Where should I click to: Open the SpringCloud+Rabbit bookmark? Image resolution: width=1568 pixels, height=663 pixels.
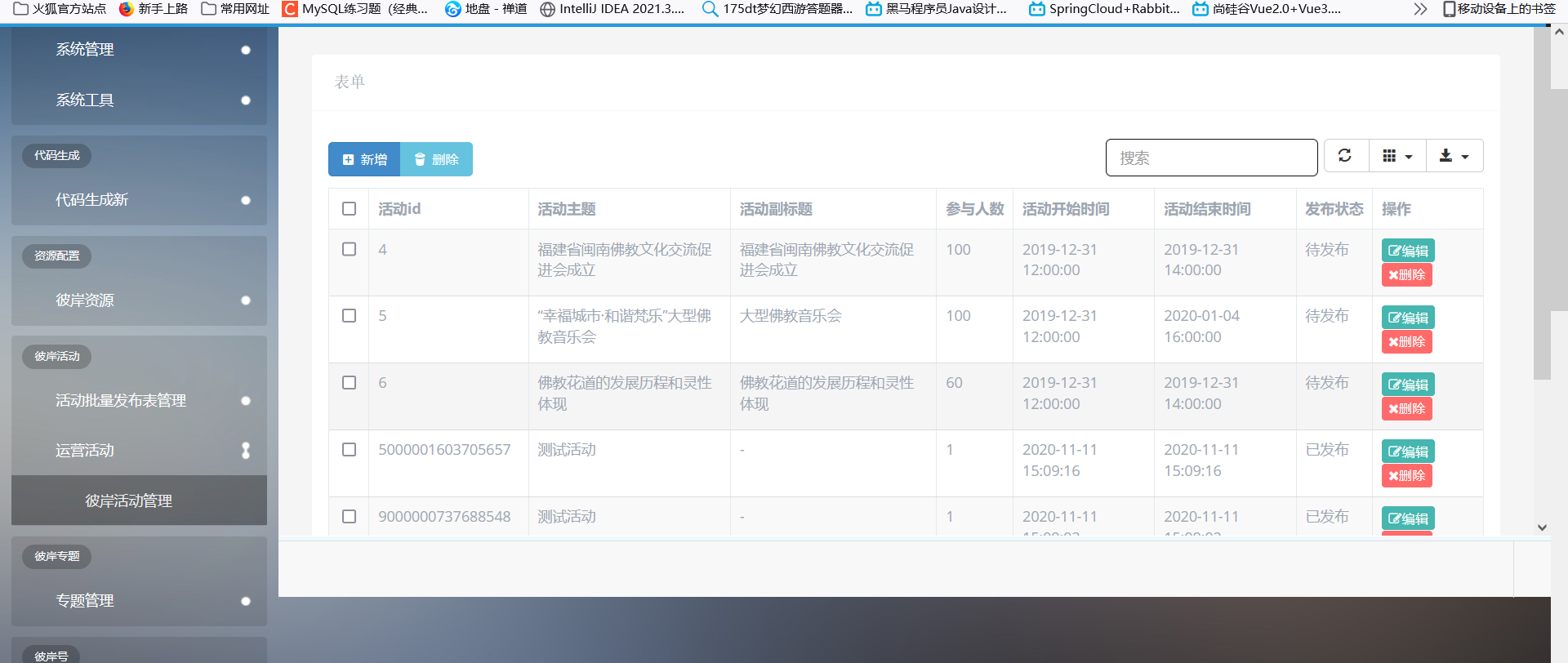1105,9
